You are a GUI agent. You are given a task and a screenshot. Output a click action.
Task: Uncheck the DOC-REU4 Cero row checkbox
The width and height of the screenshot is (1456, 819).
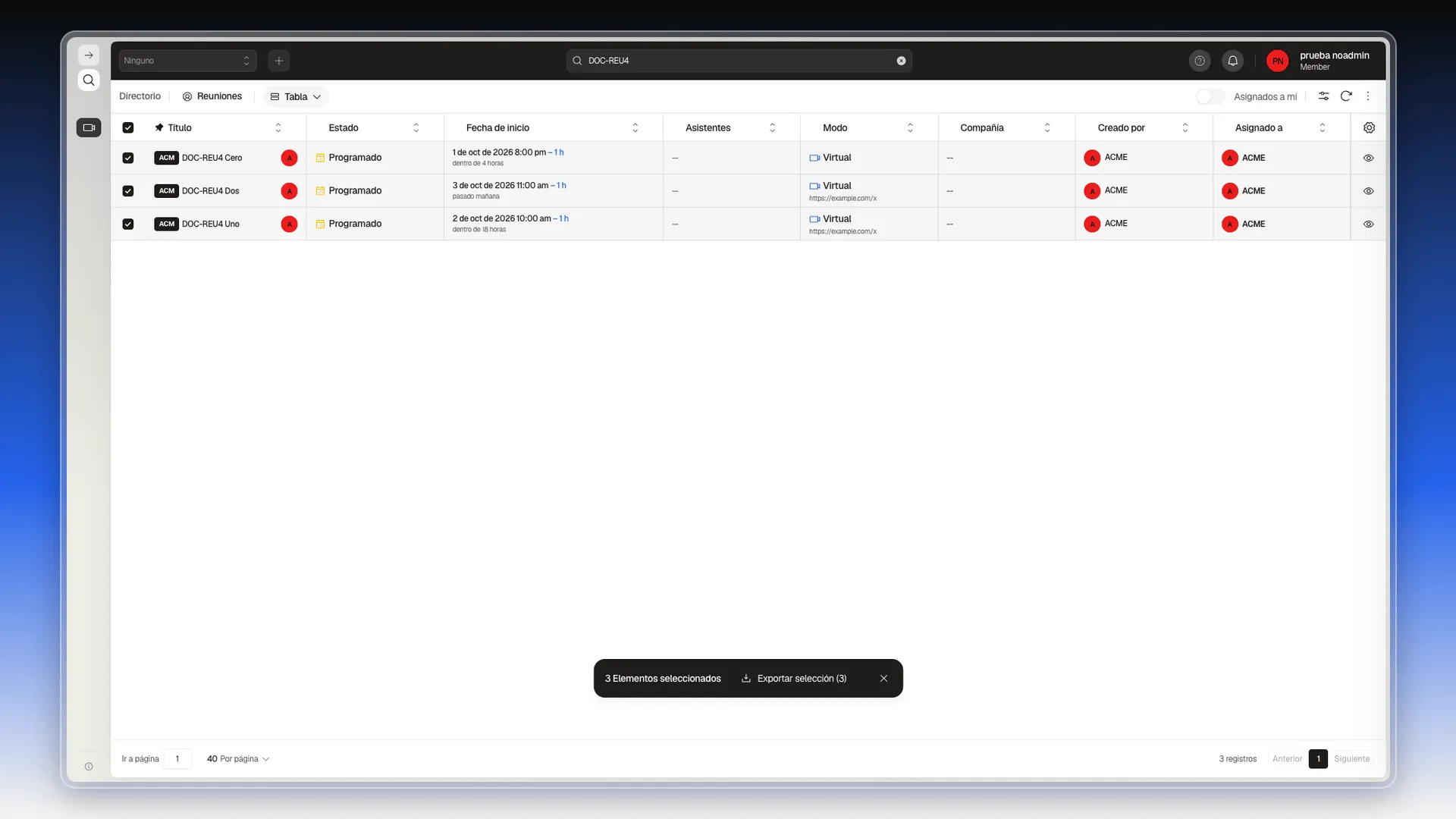tap(128, 158)
